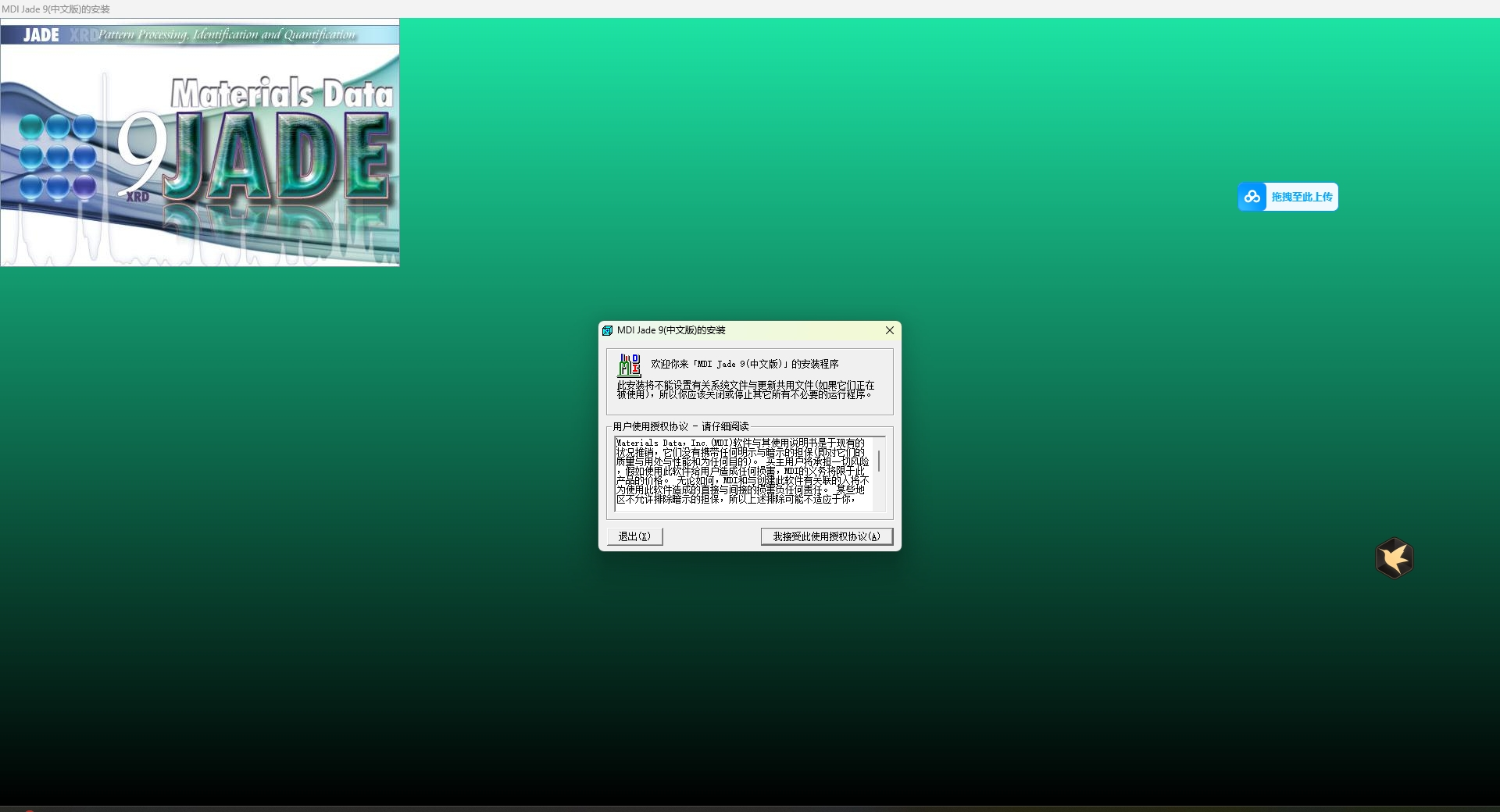Click the installer window title at top-left

55,9
